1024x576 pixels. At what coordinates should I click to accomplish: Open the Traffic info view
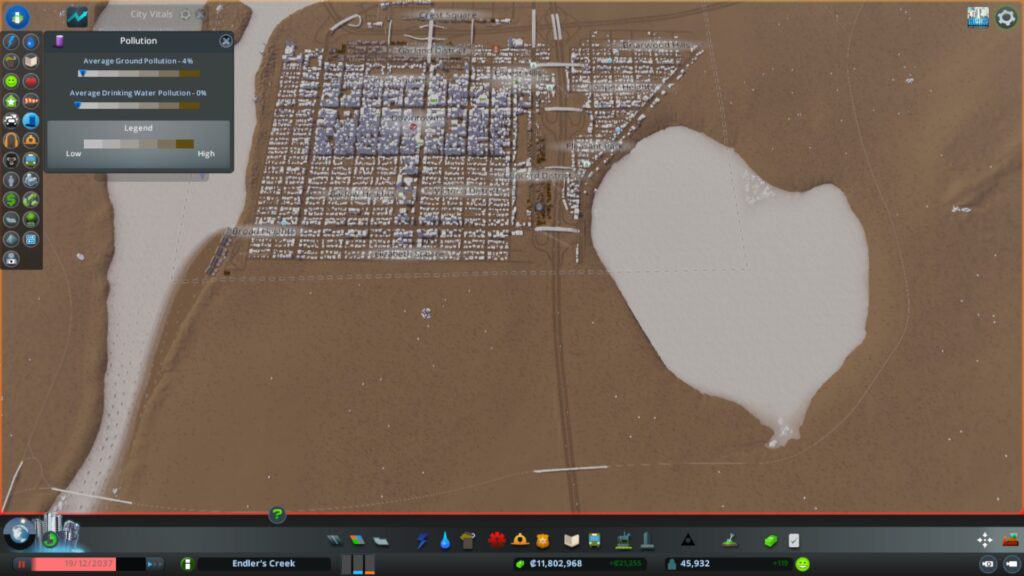tap(11, 120)
